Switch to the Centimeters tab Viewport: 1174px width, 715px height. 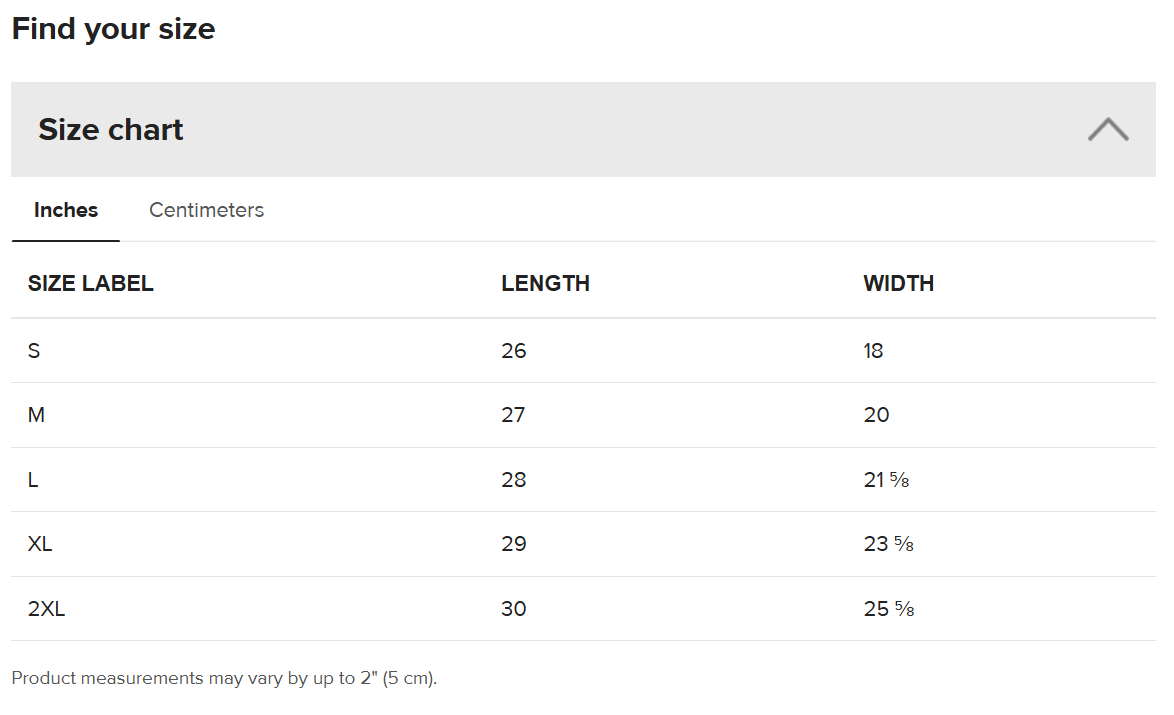click(x=206, y=210)
